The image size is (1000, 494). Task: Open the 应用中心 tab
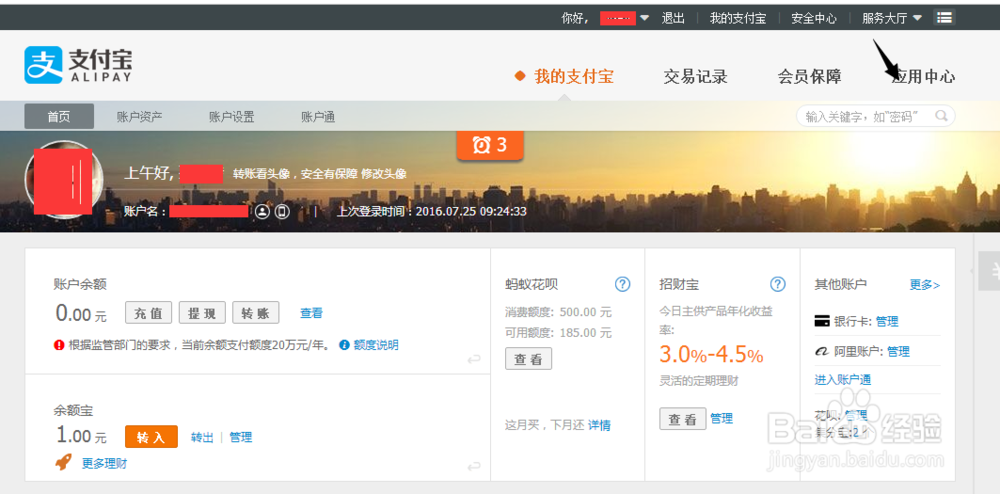coord(923,76)
